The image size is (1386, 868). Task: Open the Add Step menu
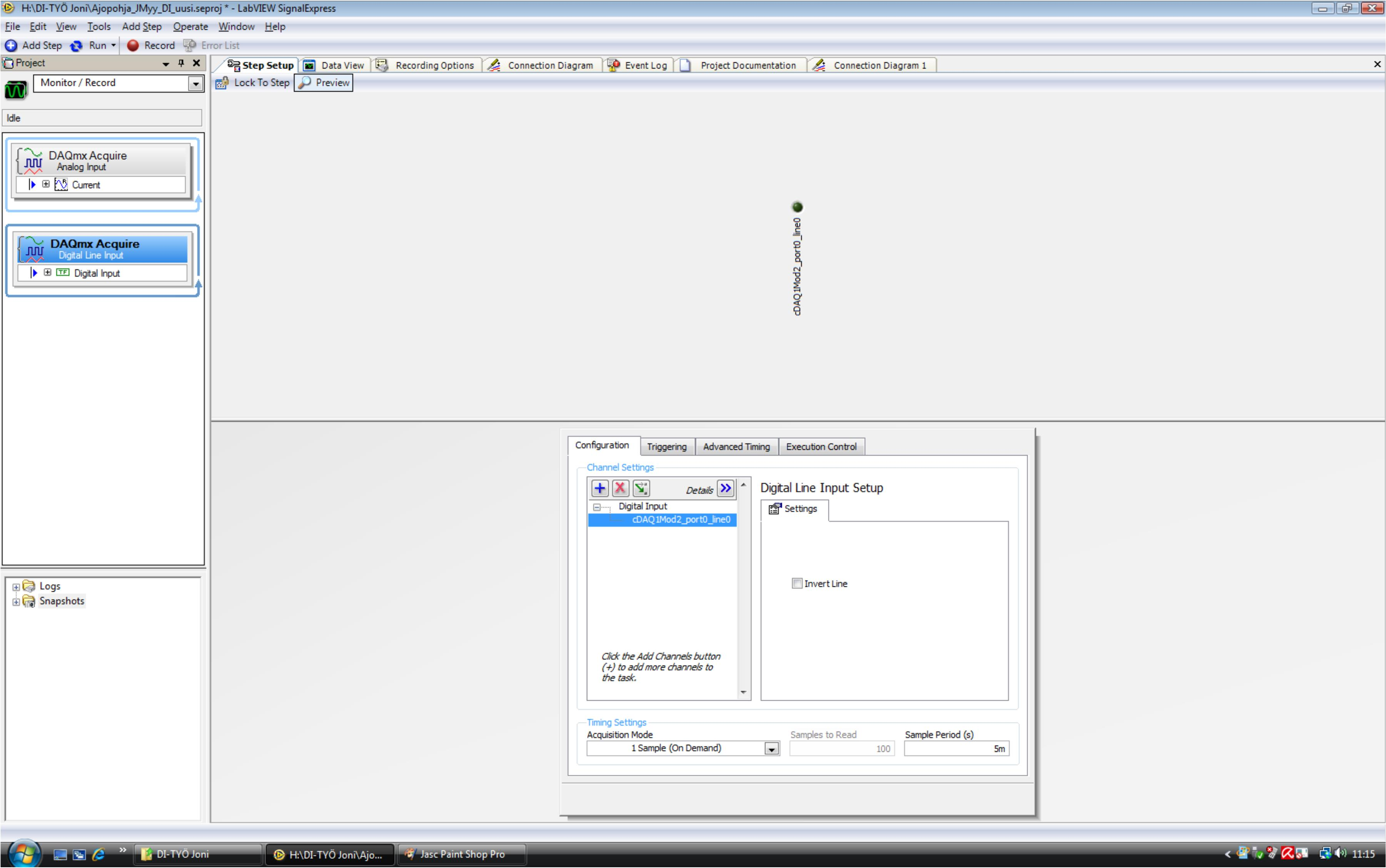(x=142, y=27)
